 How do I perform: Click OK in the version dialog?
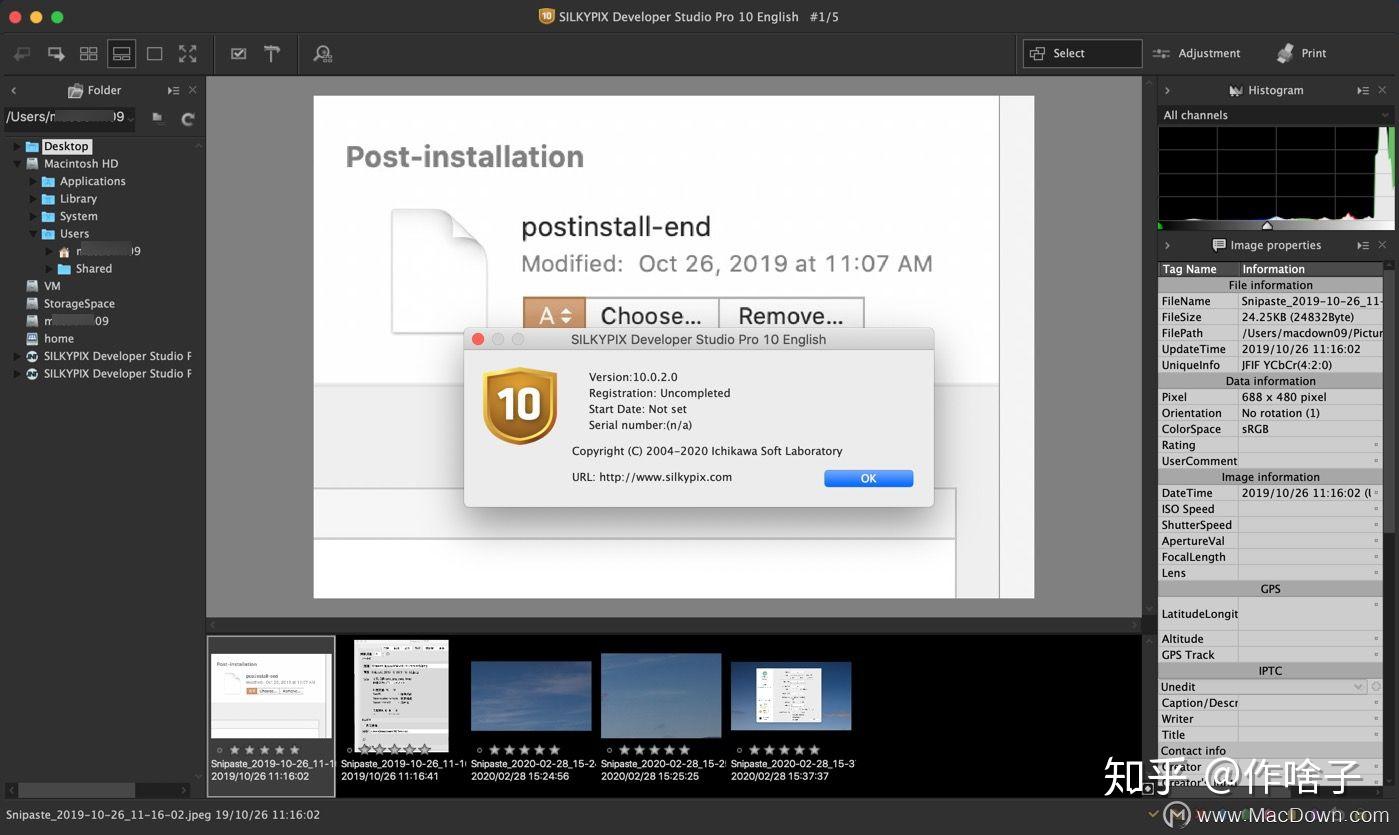coord(868,478)
